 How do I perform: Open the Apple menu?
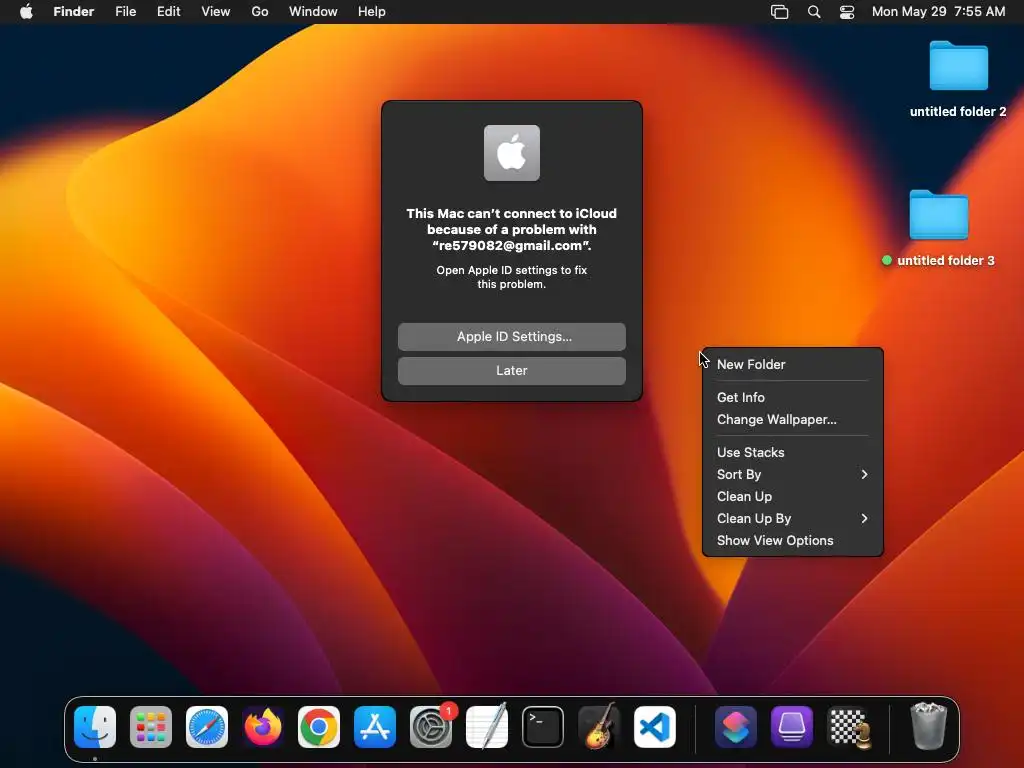(x=26, y=12)
